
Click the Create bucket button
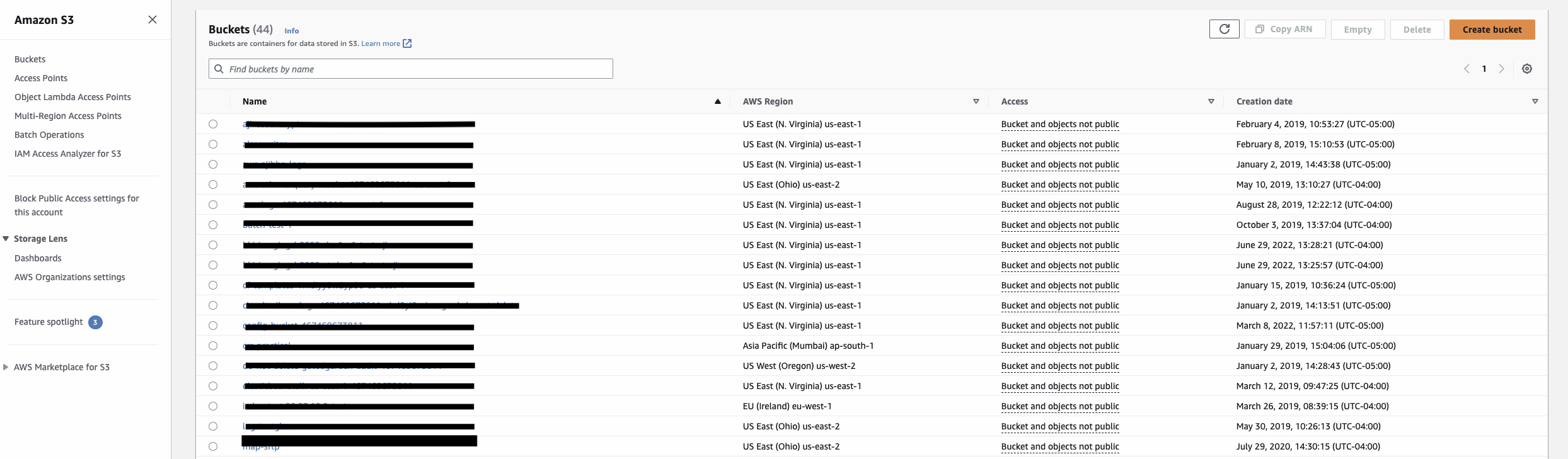coord(1492,30)
